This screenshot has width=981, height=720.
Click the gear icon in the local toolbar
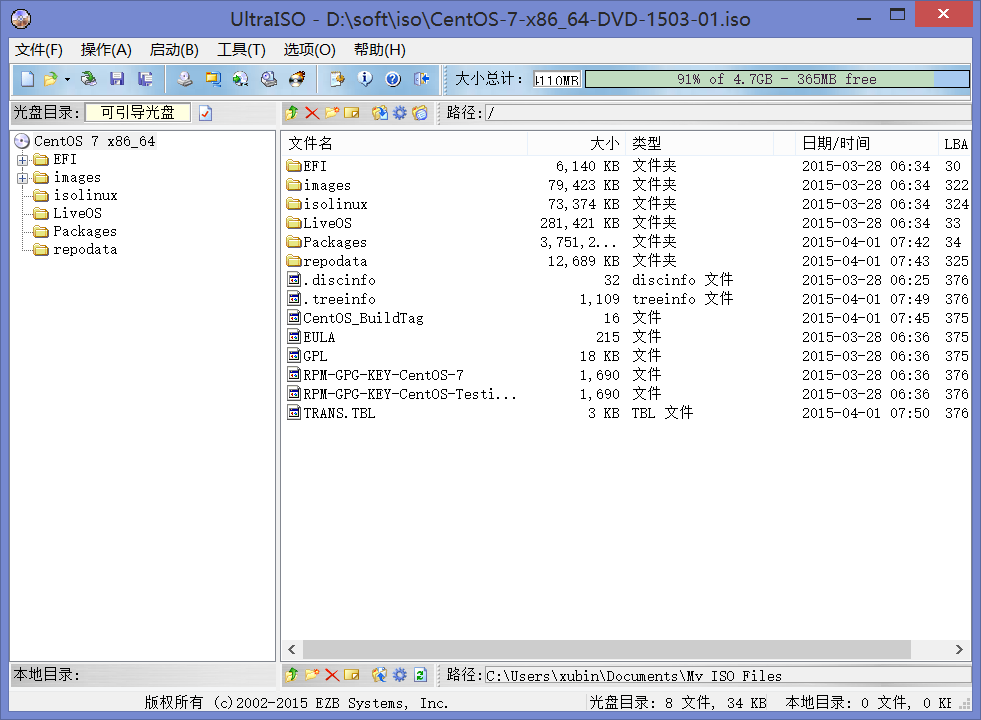point(400,675)
